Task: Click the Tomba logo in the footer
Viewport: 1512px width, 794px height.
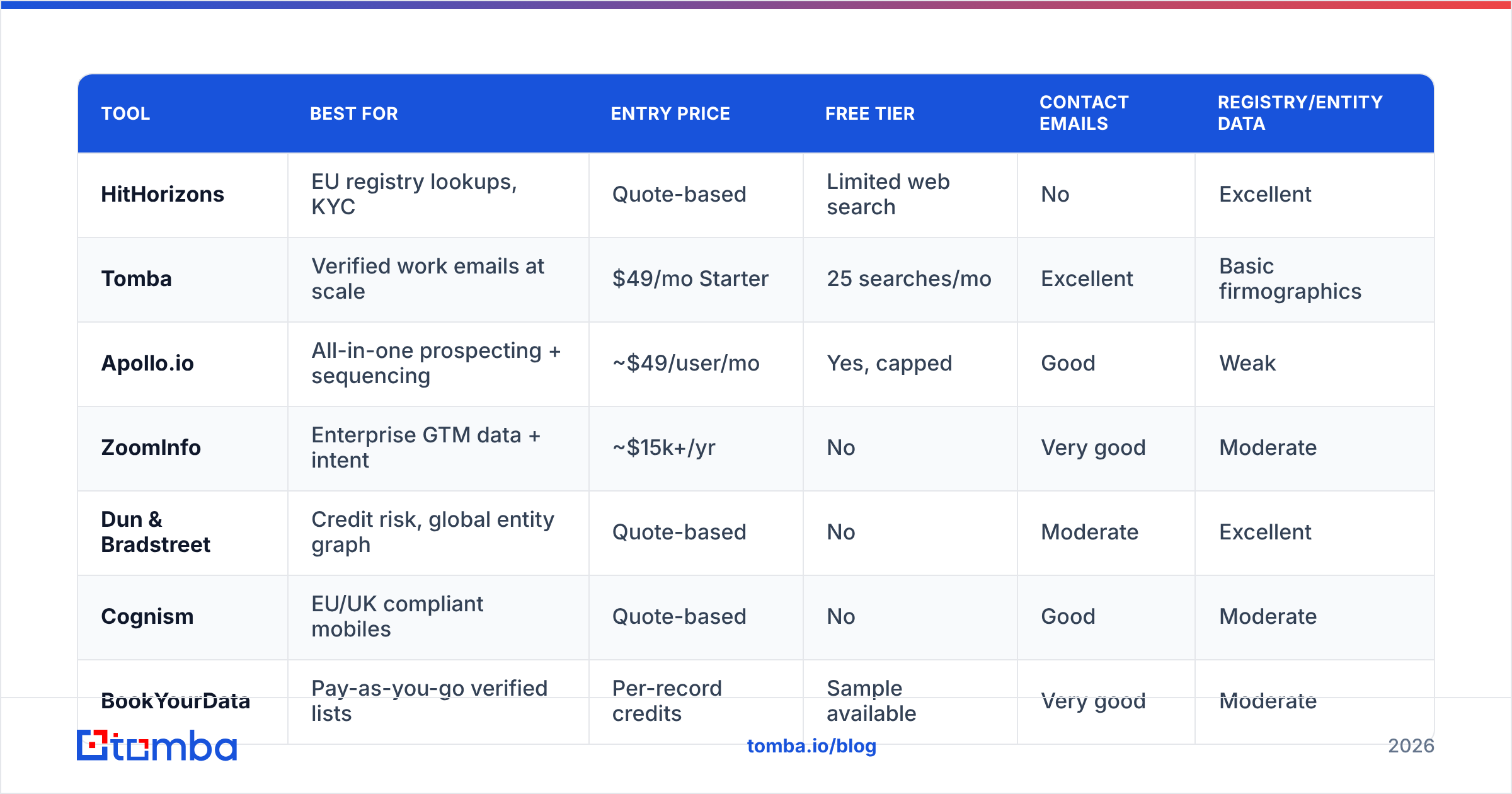Action: (x=157, y=745)
